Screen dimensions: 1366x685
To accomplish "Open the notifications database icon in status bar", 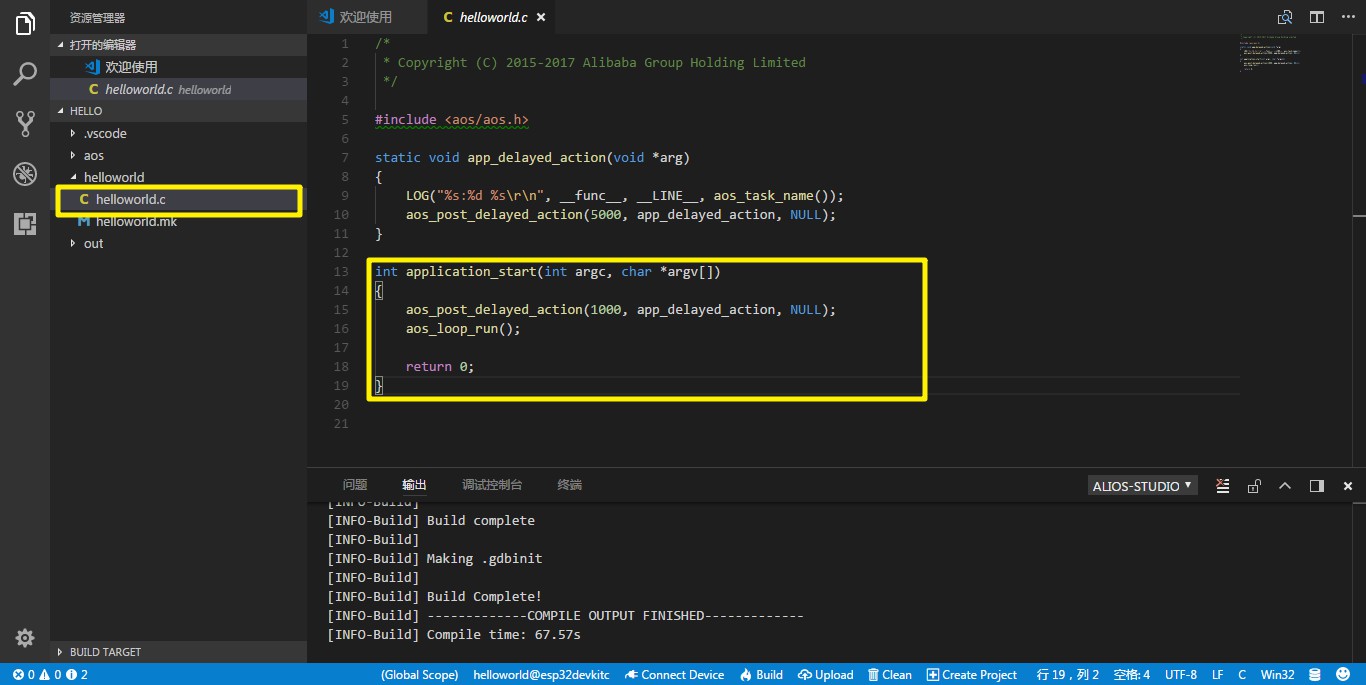I will coord(1314,675).
